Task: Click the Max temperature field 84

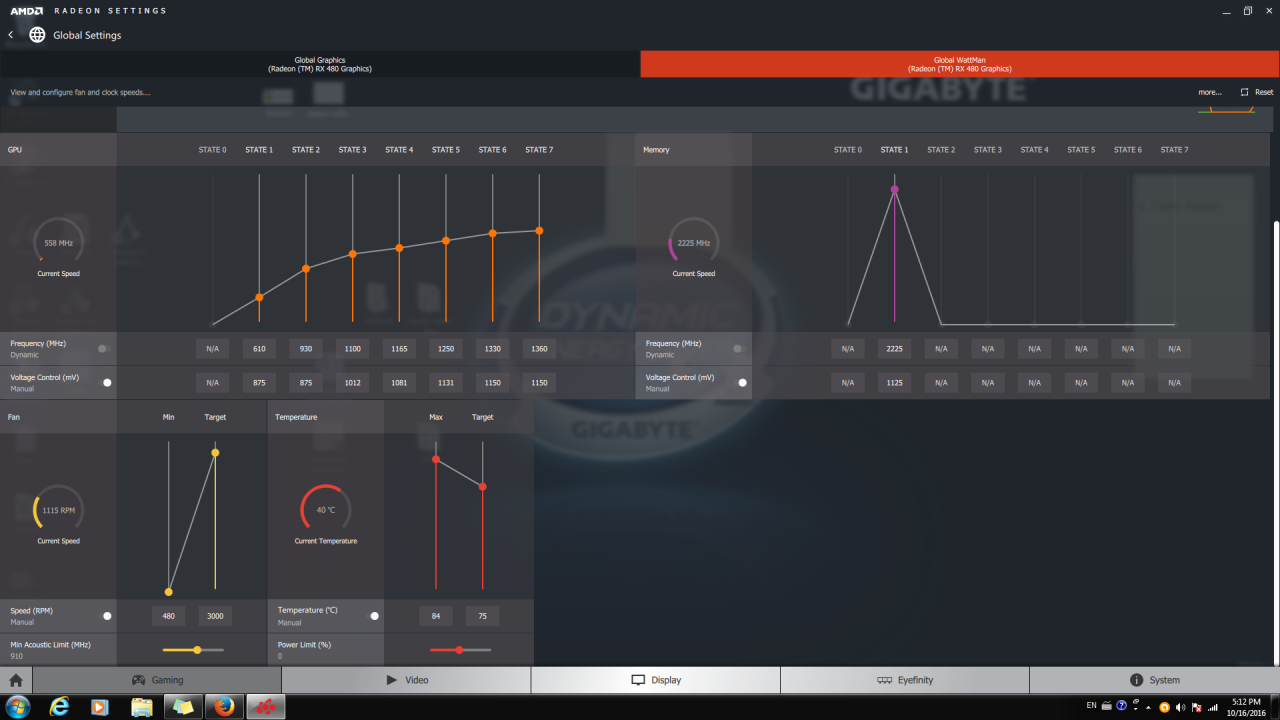Action: (x=436, y=616)
